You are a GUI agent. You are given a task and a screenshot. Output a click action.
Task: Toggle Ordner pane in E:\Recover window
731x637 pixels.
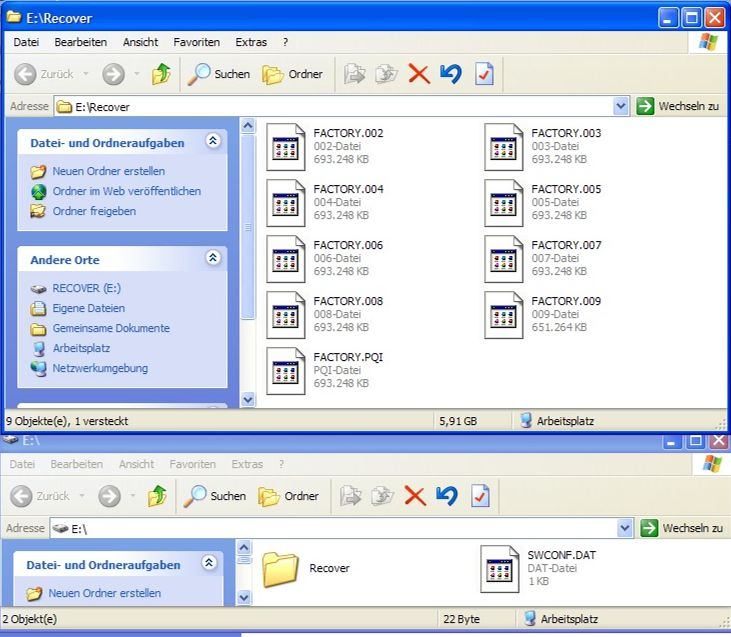point(292,74)
